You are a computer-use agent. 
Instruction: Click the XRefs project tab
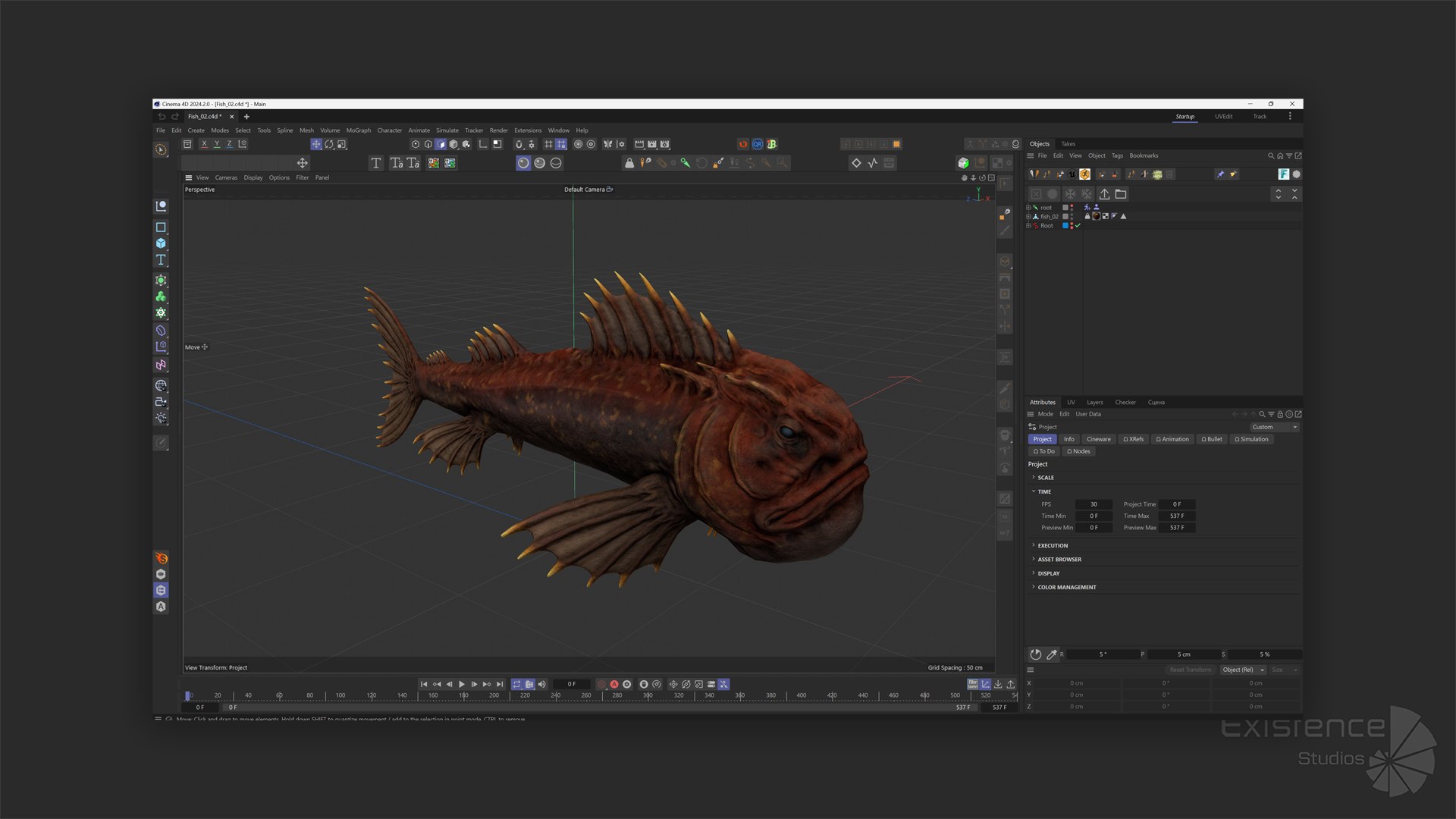pos(1133,440)
